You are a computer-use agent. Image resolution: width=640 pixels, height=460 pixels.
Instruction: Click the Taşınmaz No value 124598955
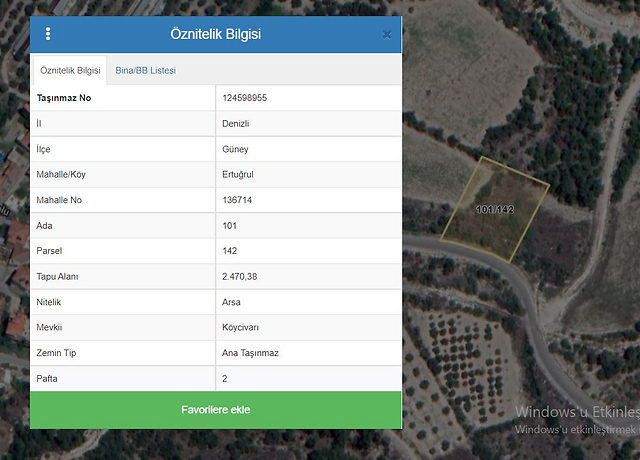[x=244, y=98]
